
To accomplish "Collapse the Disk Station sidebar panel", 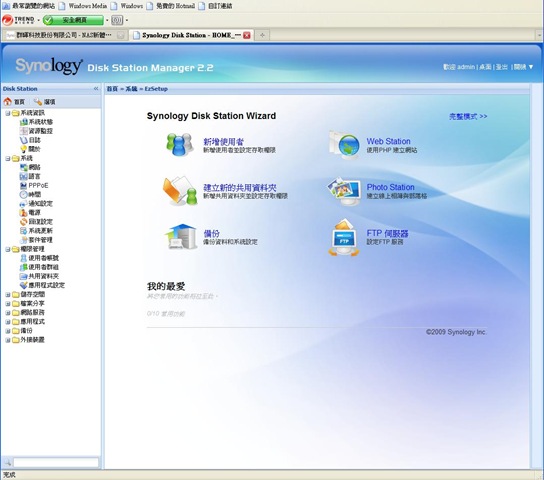I will pos(96,89).
